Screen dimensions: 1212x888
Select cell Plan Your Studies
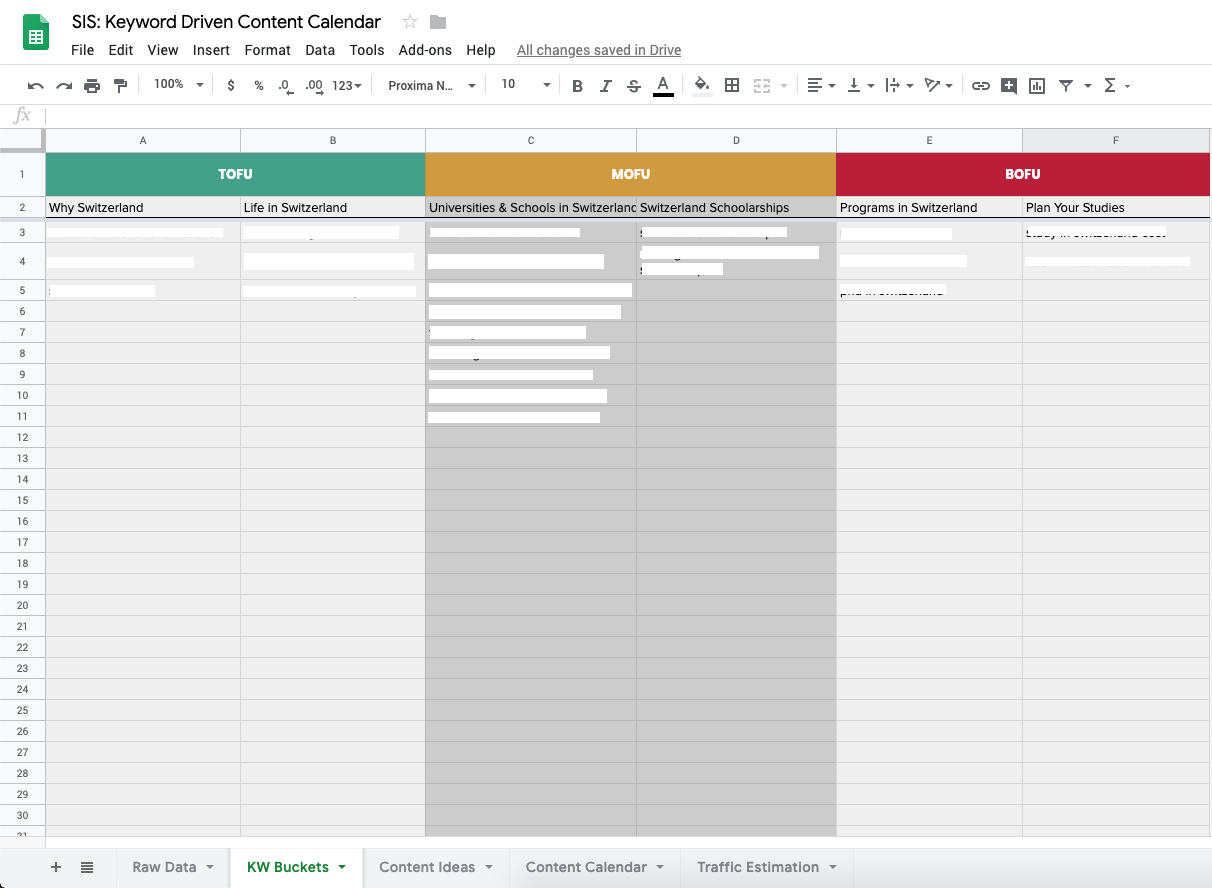[1116, 208]
